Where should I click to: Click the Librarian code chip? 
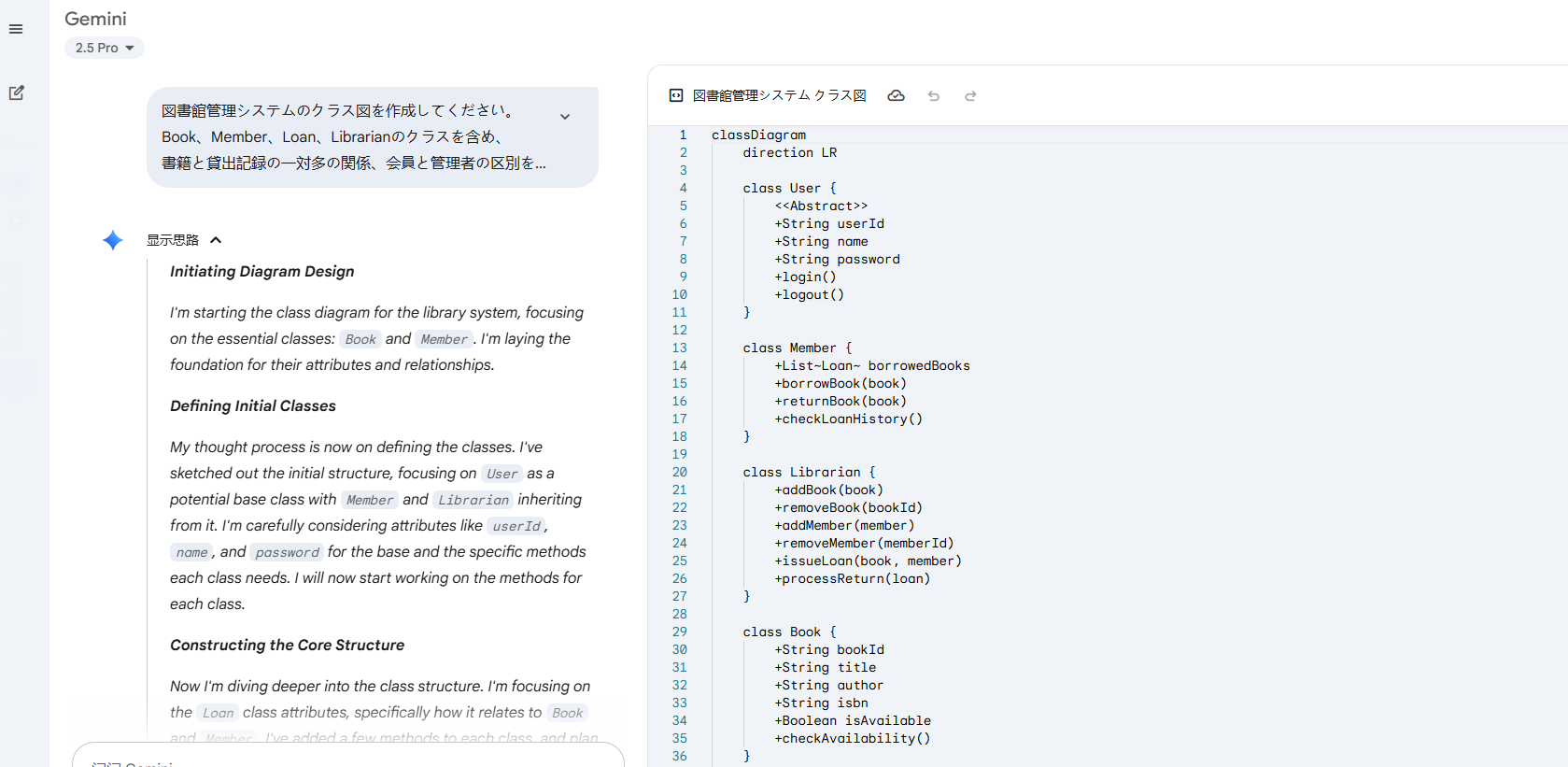tap(473, 500)
